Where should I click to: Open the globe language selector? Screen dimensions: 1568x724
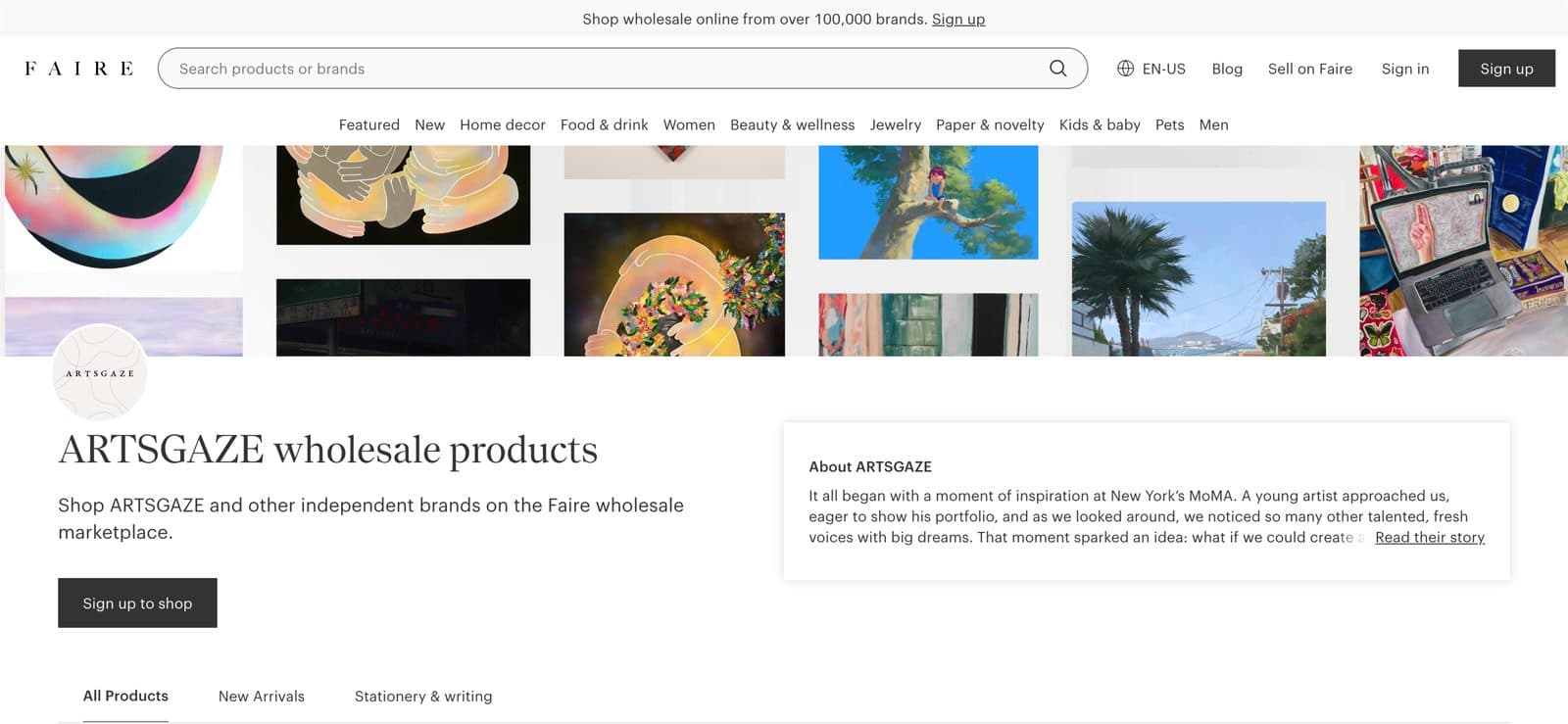pyautogui.click(x=1151, y=69)
